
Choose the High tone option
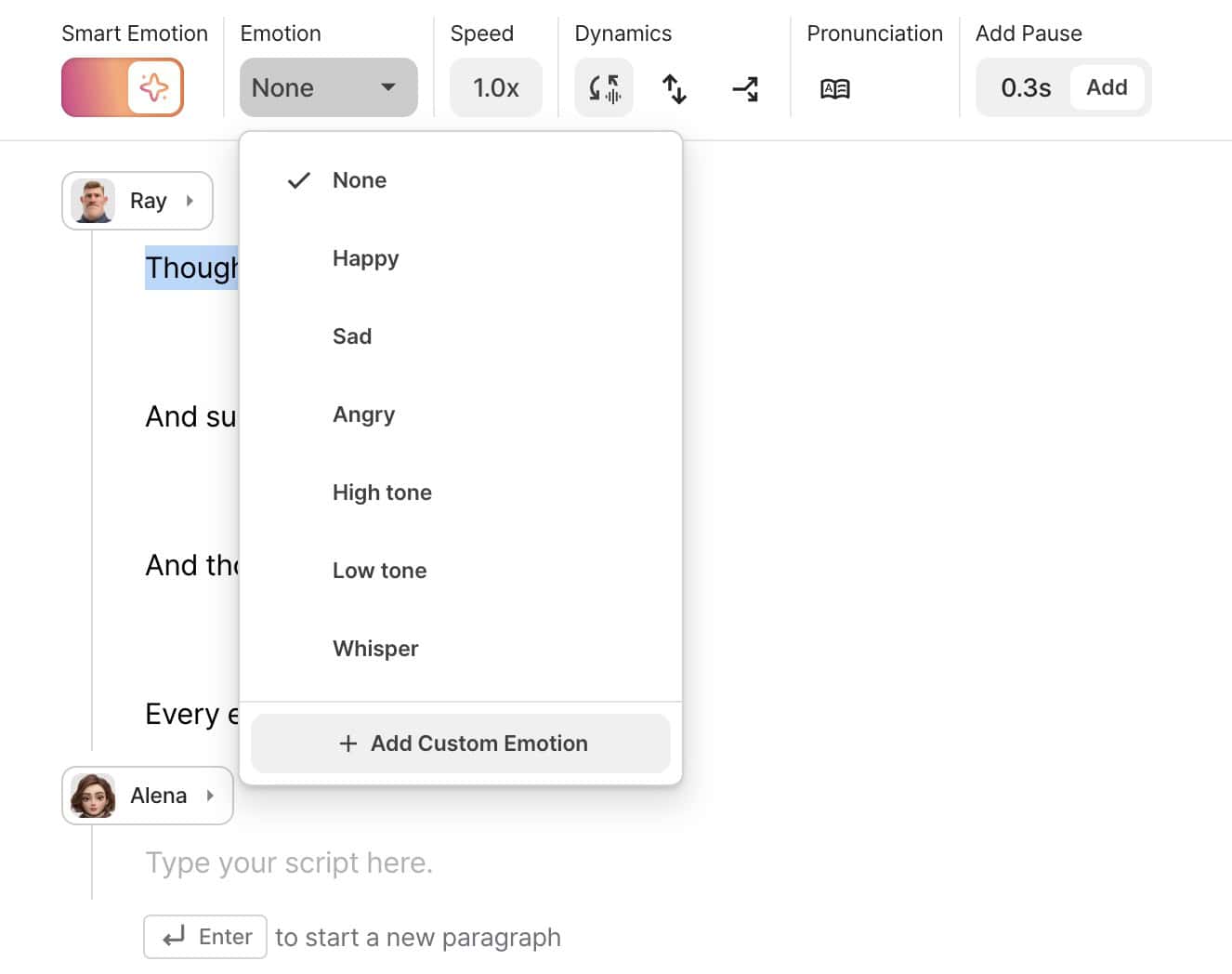click(461, 493)
